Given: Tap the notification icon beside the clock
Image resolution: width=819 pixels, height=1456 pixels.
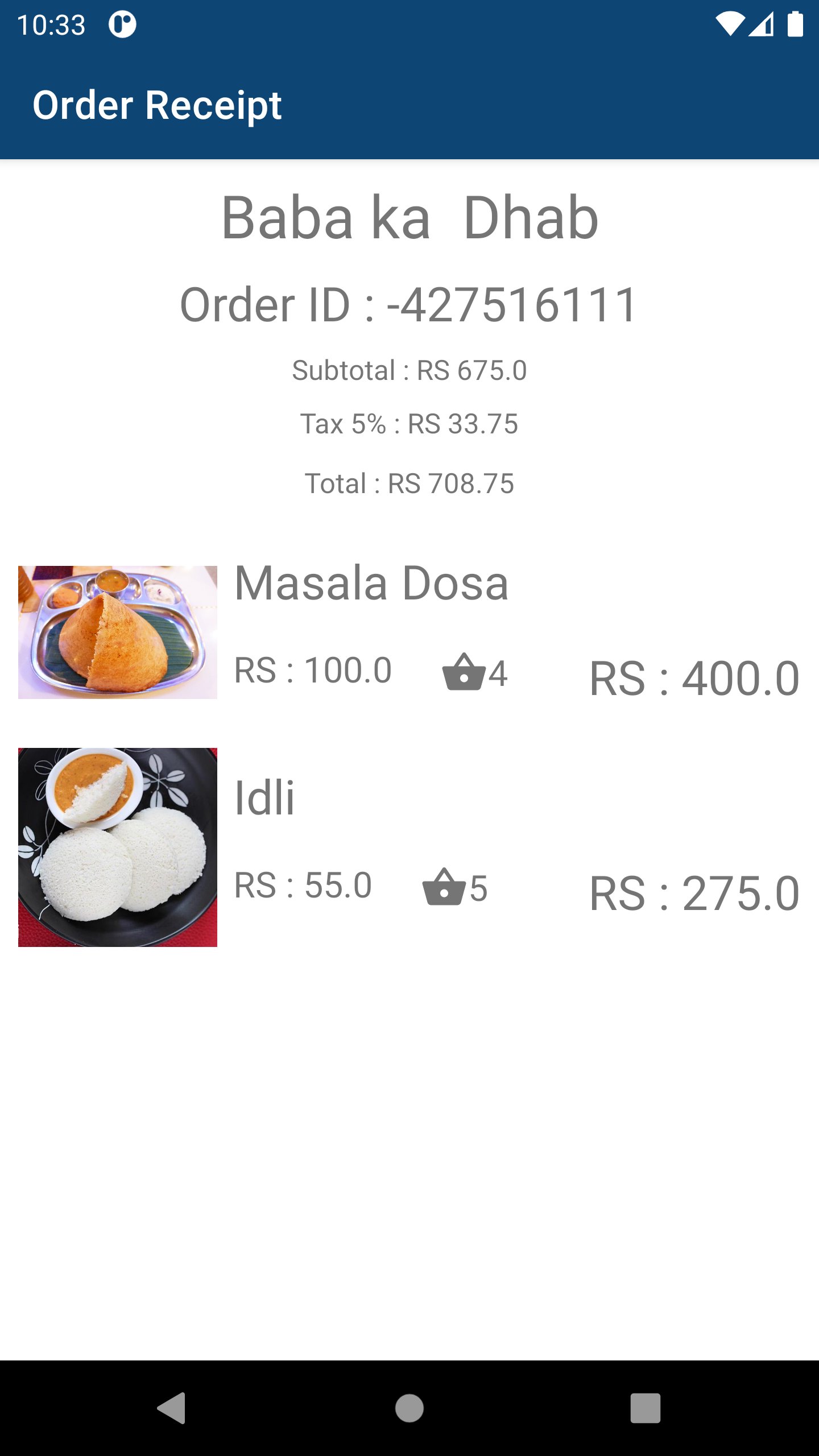Looking at the screenshot, I should (122, 24).
